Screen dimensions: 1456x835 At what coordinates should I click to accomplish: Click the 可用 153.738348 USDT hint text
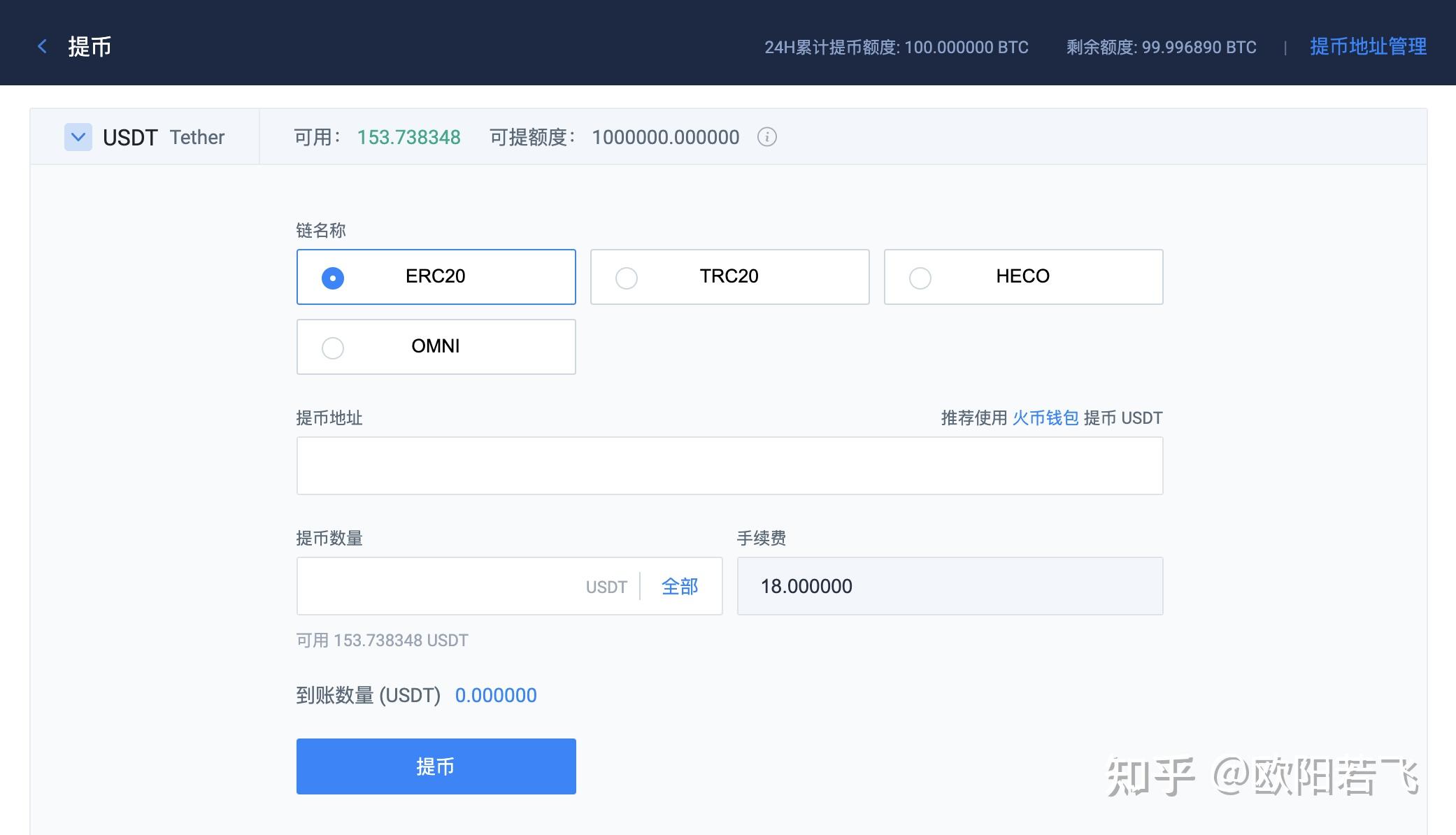(x=383, y=641)
